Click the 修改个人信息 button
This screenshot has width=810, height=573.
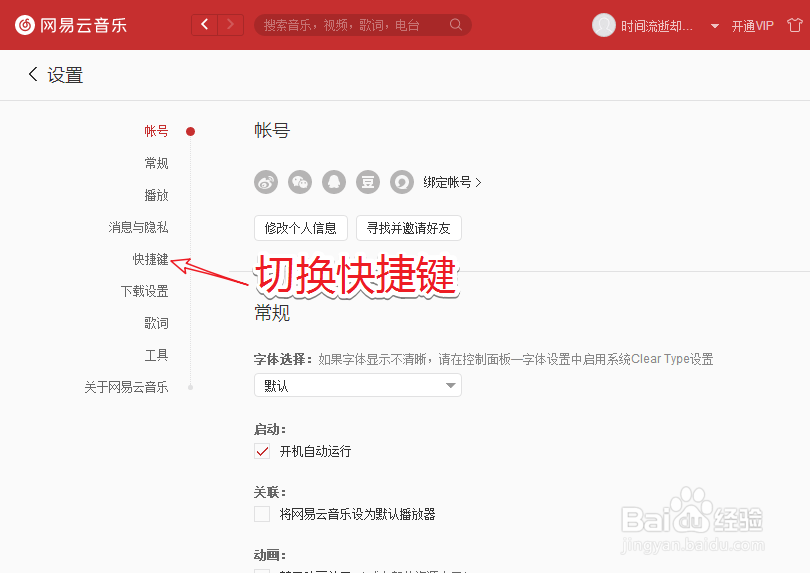coord(301,228)
